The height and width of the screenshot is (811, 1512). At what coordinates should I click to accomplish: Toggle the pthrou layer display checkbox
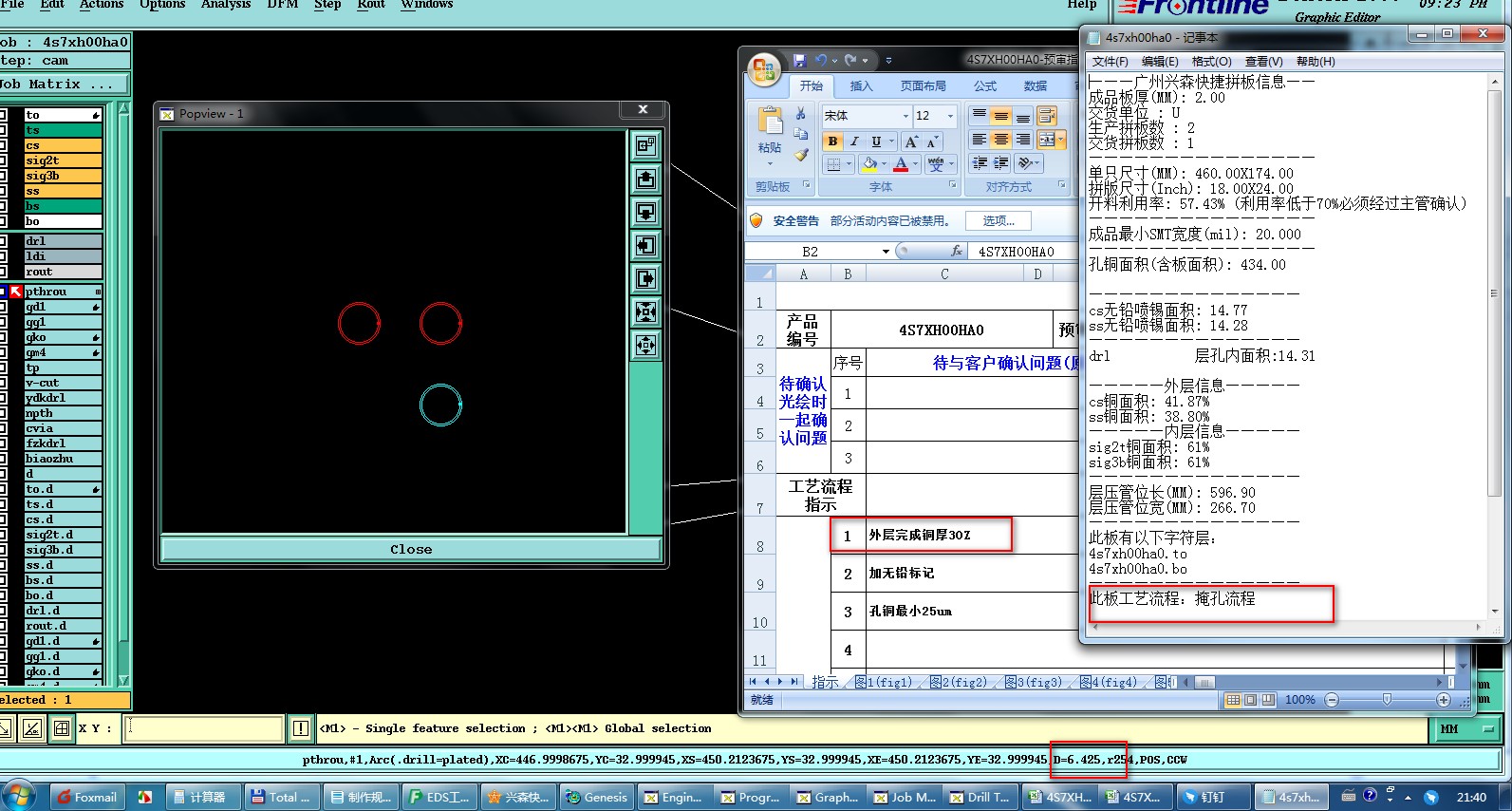4,292
